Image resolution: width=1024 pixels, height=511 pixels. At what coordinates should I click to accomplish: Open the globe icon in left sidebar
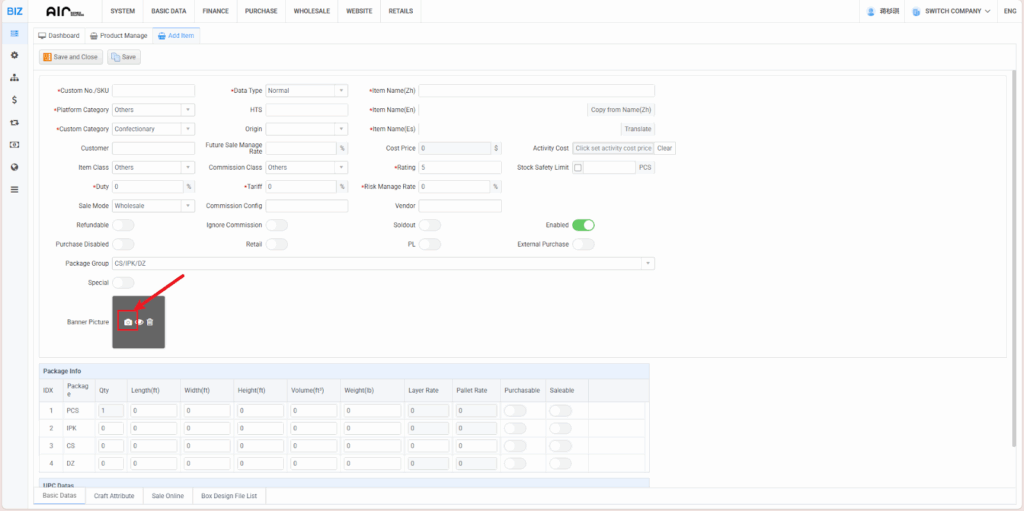tap(14, 167)
